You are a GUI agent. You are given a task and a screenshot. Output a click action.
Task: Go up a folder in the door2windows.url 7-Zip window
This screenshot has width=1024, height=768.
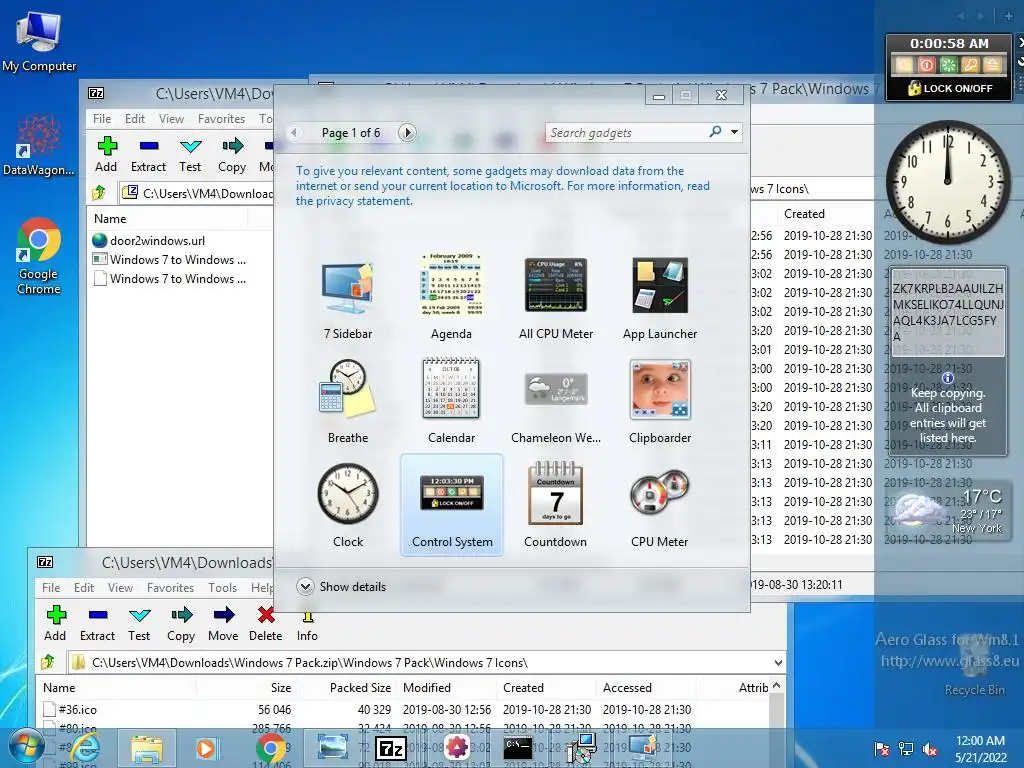99,193
